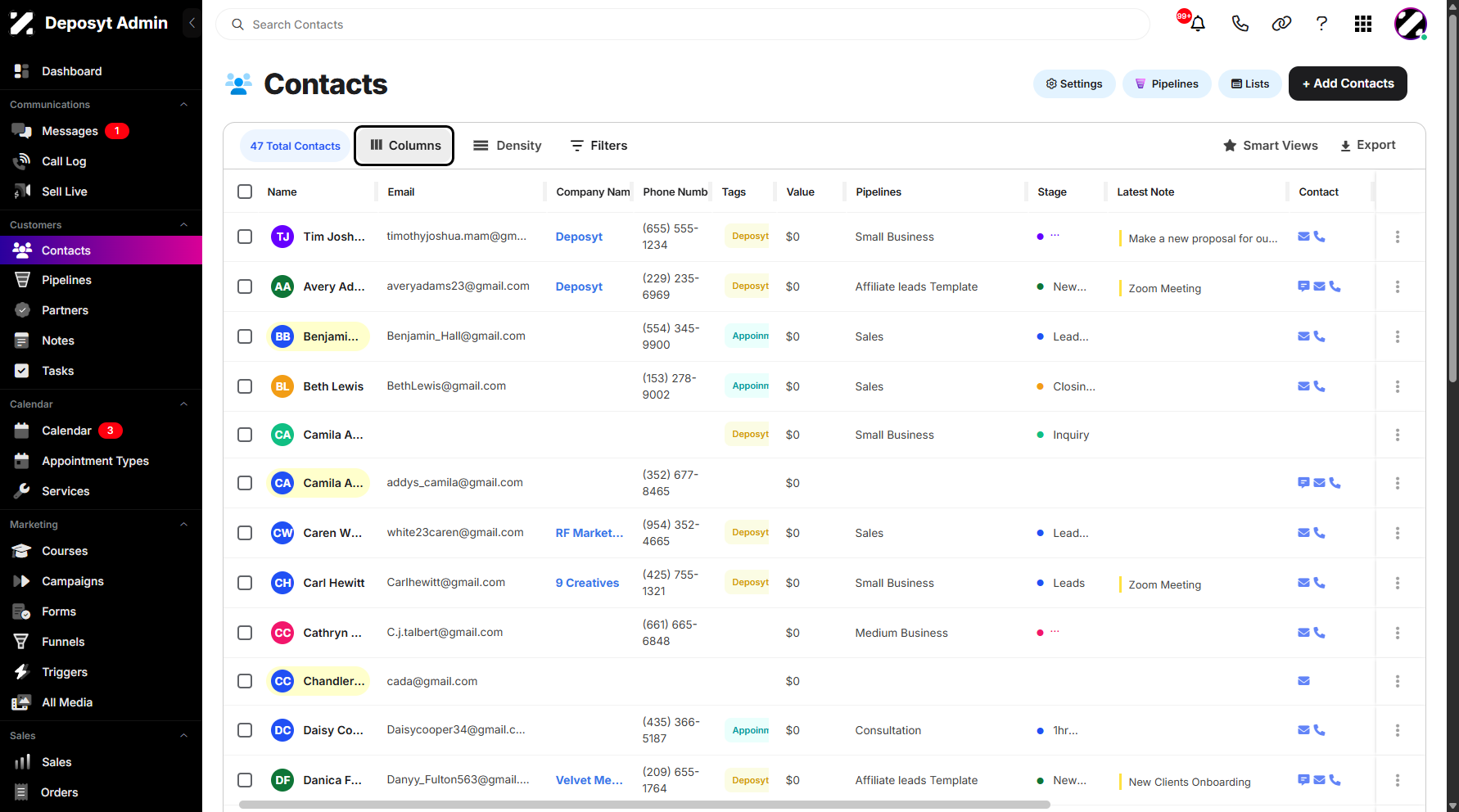Email Chandler contact via envelope icon

point(1303,681)
